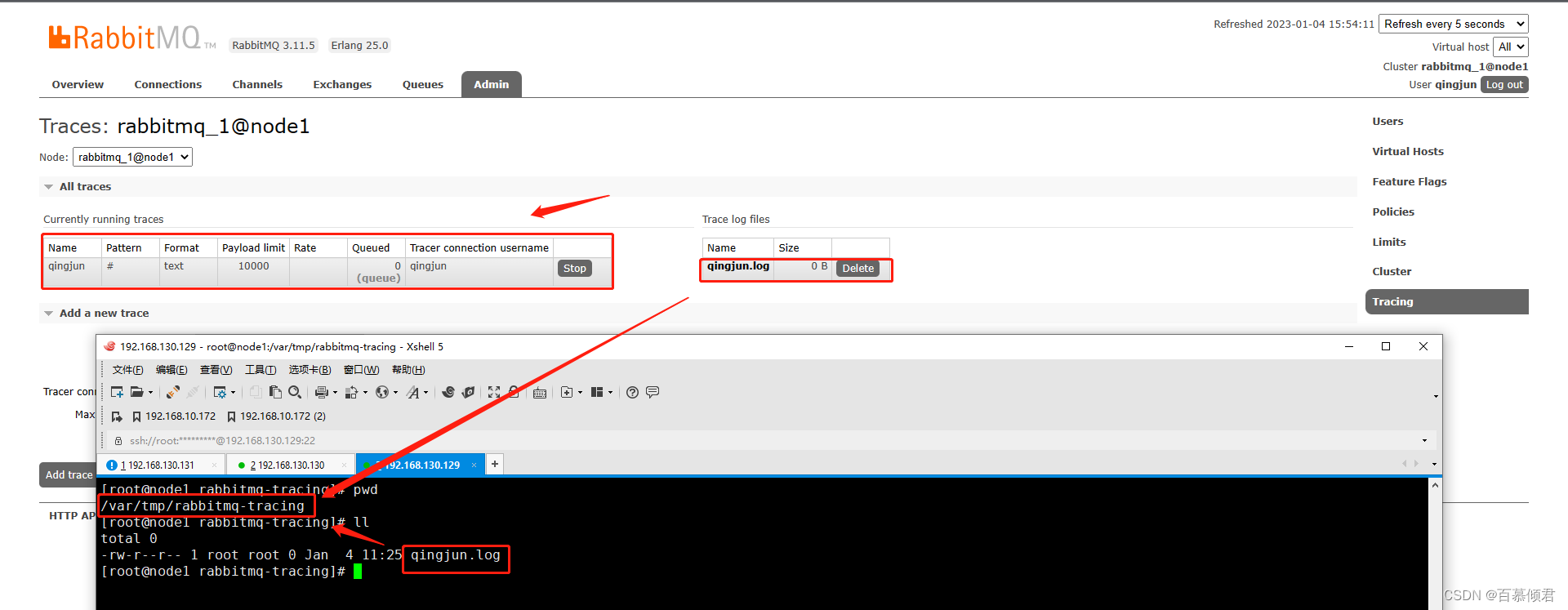Click the bookmark arrow icon in links bar
Screen dimensions: 1568x610
[x=117, y=416]
